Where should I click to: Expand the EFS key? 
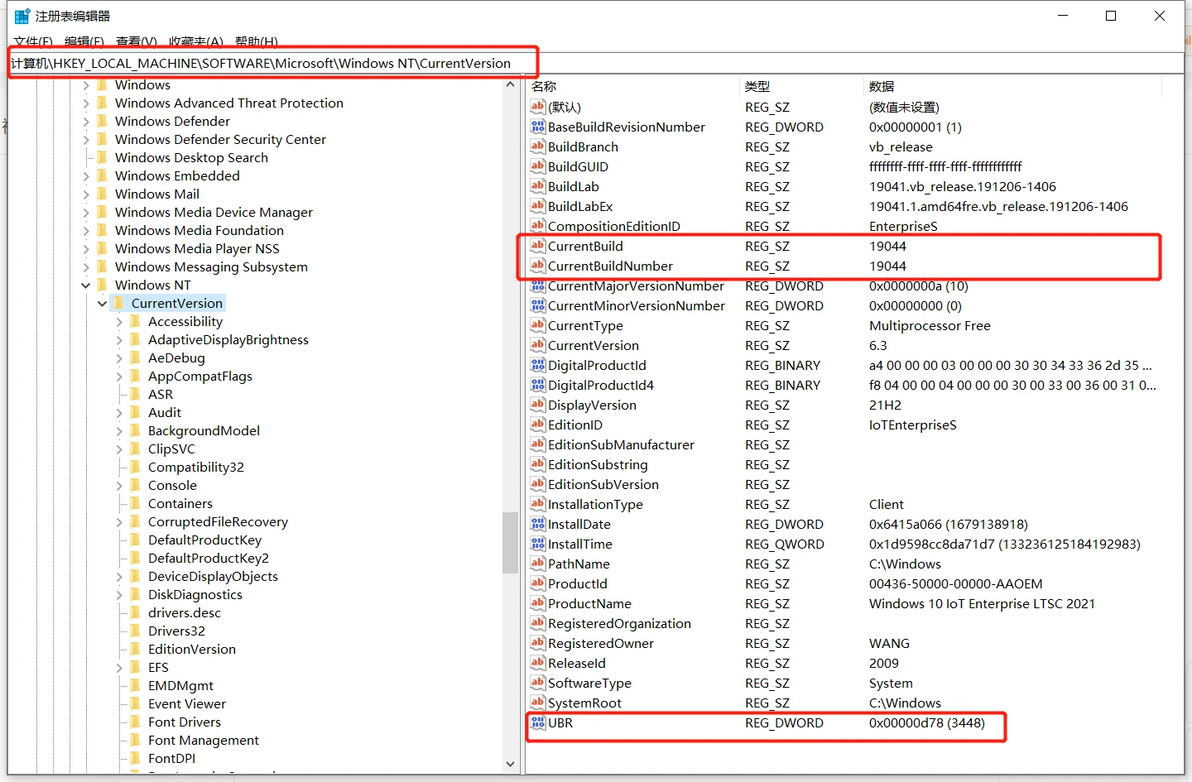[119, 667]
